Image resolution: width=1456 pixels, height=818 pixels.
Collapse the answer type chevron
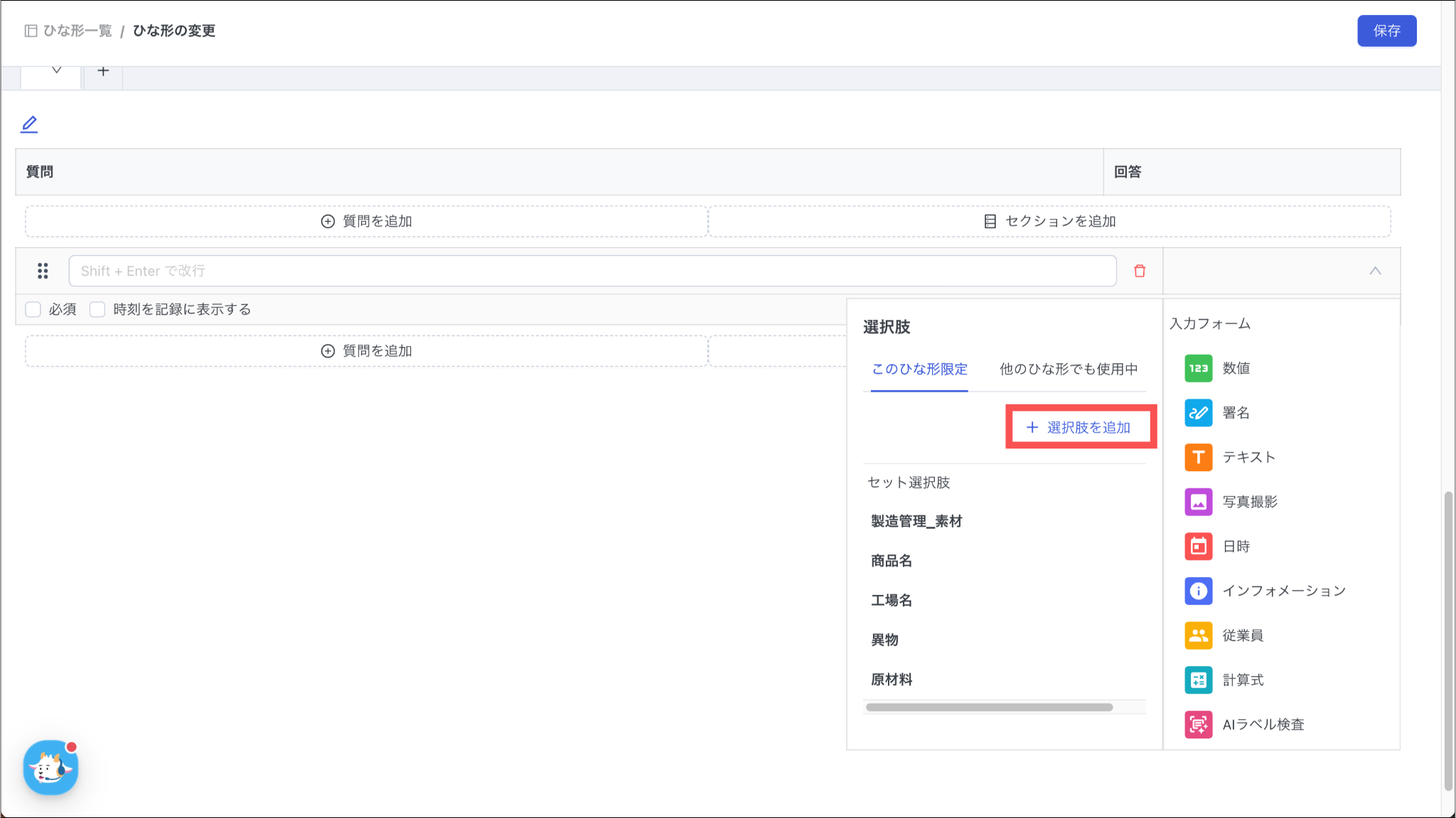click(1375, 271)
